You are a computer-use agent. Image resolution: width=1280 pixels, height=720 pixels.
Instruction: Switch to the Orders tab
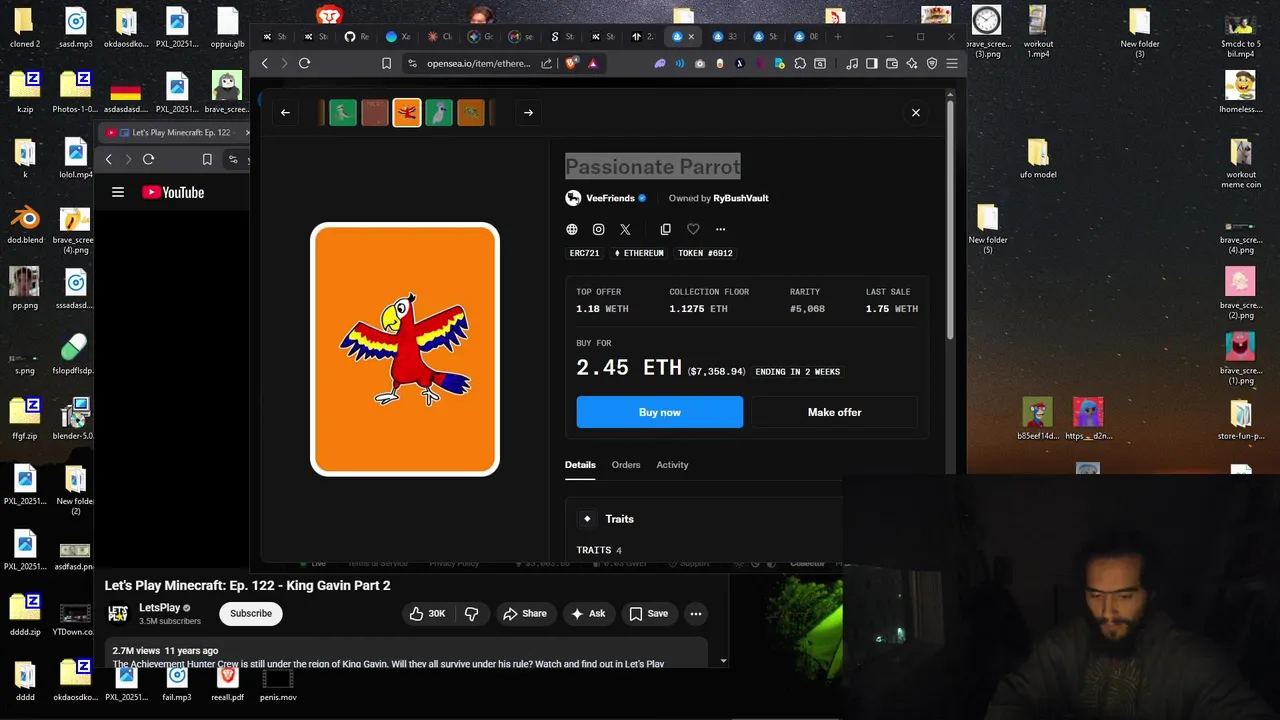(x=626, y=465)
